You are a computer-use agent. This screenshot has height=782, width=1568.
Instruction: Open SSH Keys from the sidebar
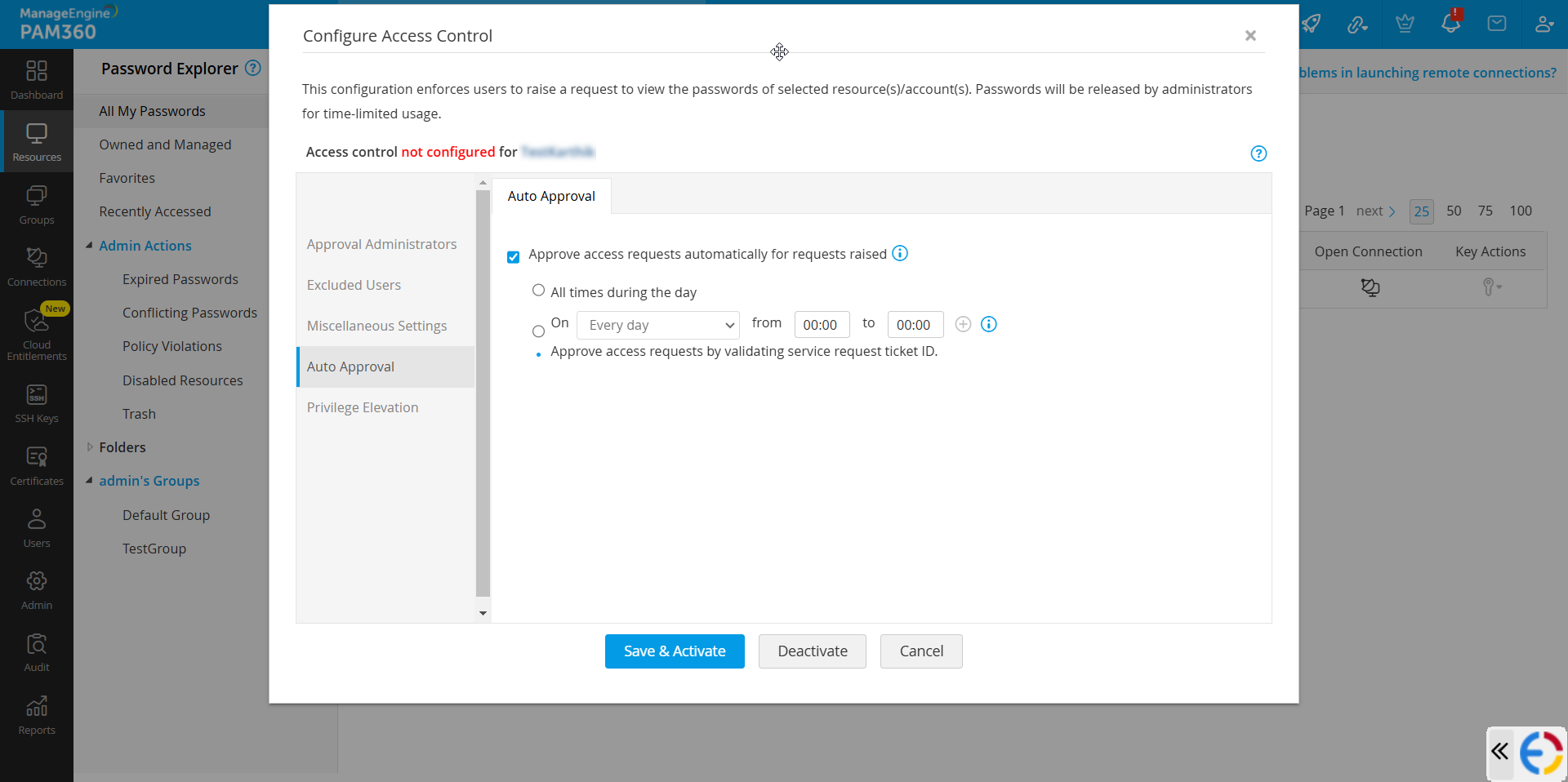(x=36, y=401)
